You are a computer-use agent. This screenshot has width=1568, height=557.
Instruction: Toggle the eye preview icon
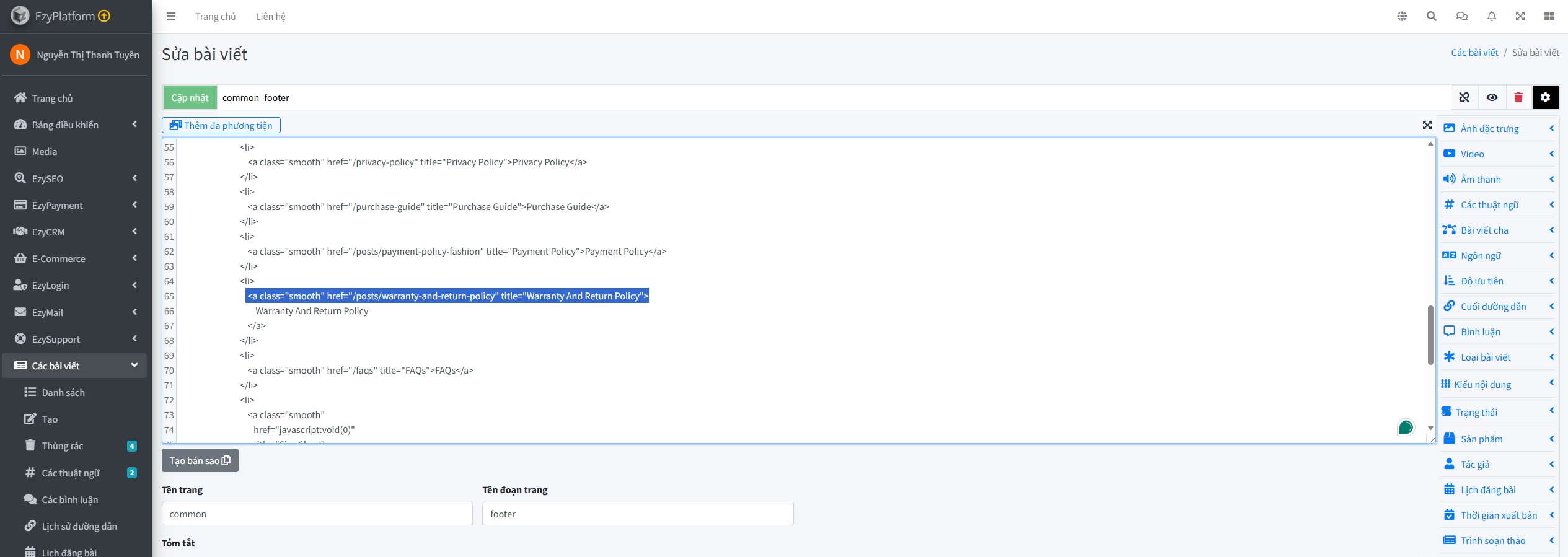(x=1492, y=97)
